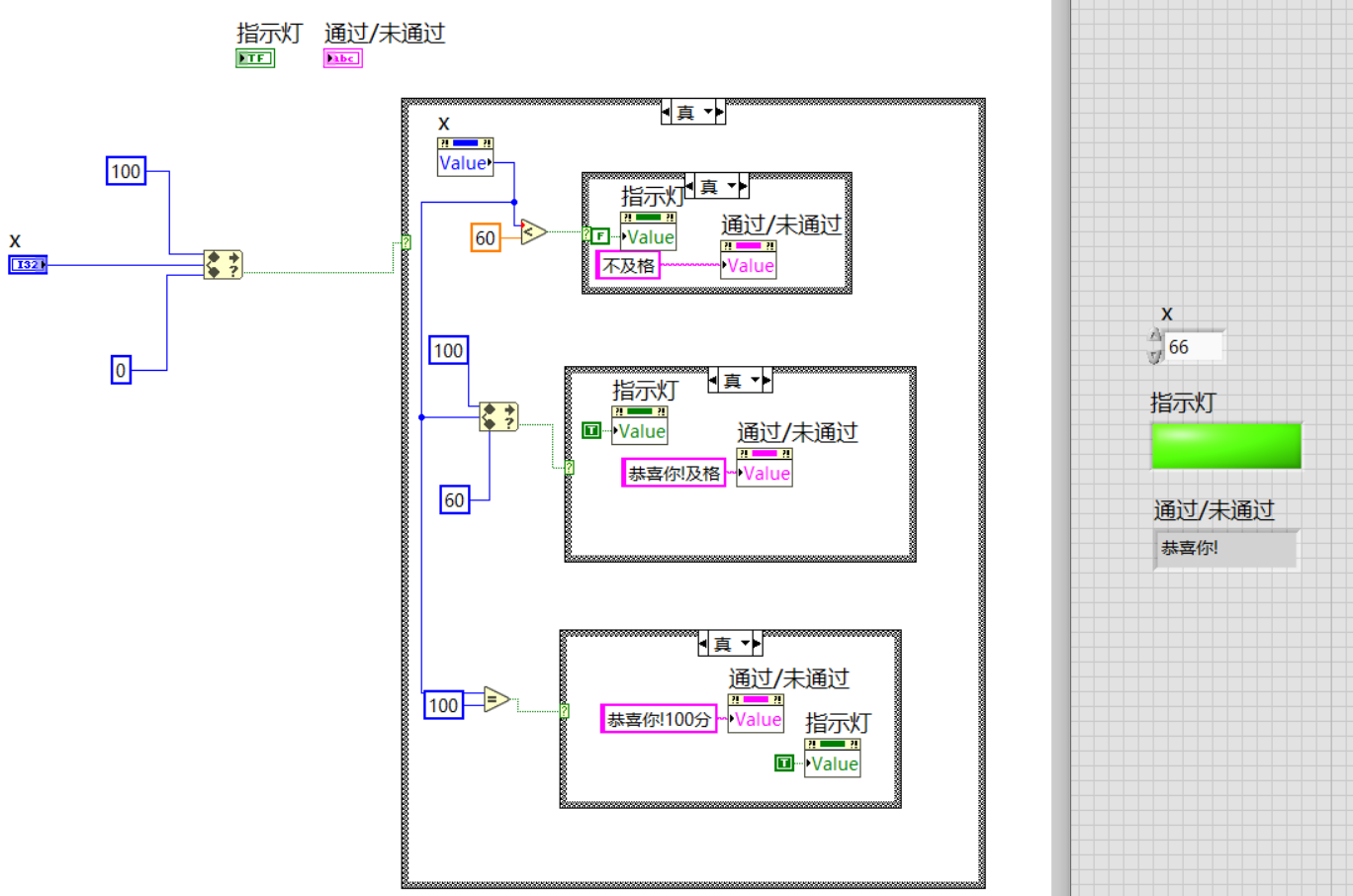1353x896 pixels.
Task: Click the green 指示灯 LED on front panel
Action: 1225,445
